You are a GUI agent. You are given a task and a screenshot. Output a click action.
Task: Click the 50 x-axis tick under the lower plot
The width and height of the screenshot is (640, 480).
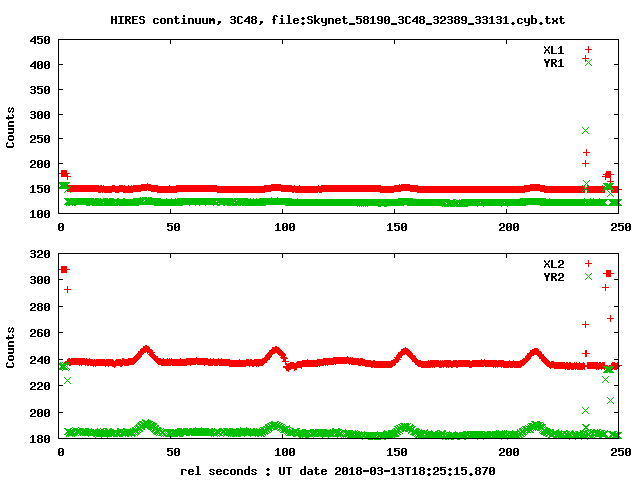(173, 452)
